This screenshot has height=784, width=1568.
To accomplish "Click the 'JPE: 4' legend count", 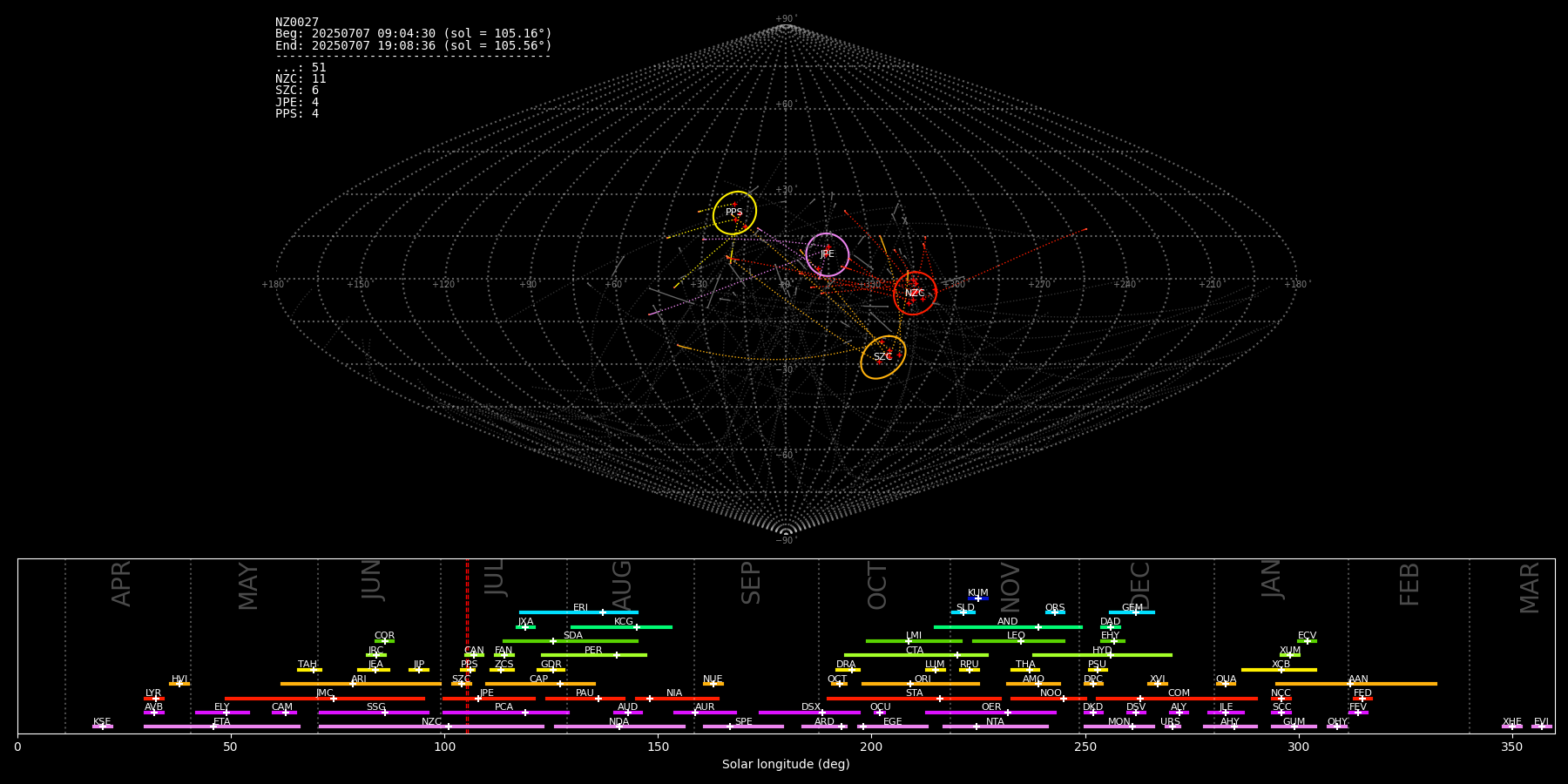I will (x=297, y=103).
